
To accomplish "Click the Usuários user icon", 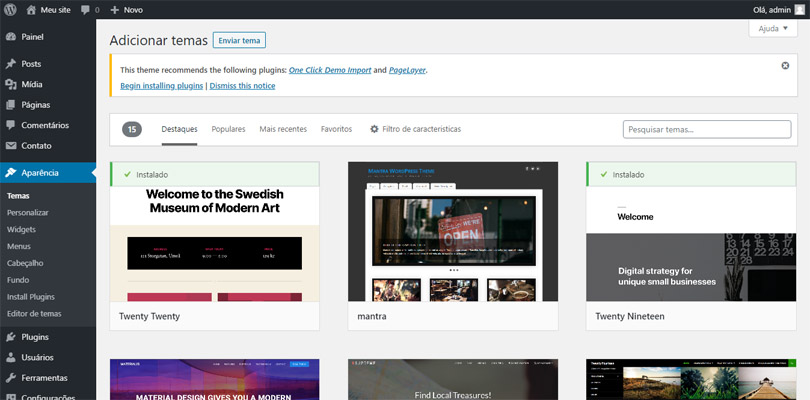I will click(10, 357).
